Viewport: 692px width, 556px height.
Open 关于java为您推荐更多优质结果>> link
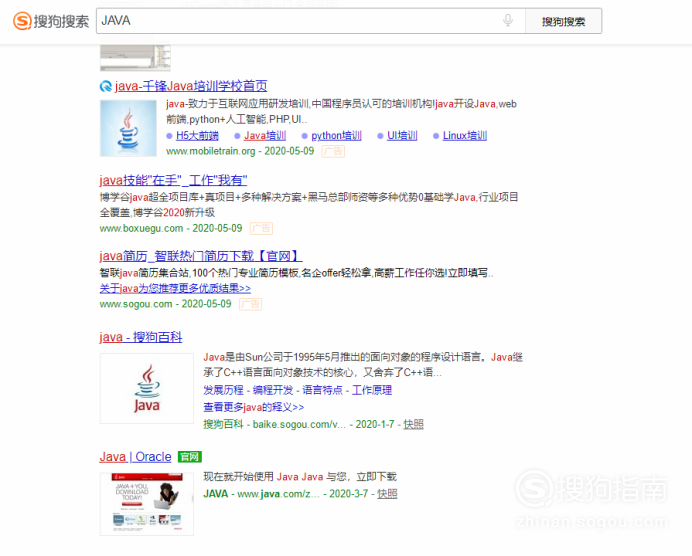click(175, 289)
